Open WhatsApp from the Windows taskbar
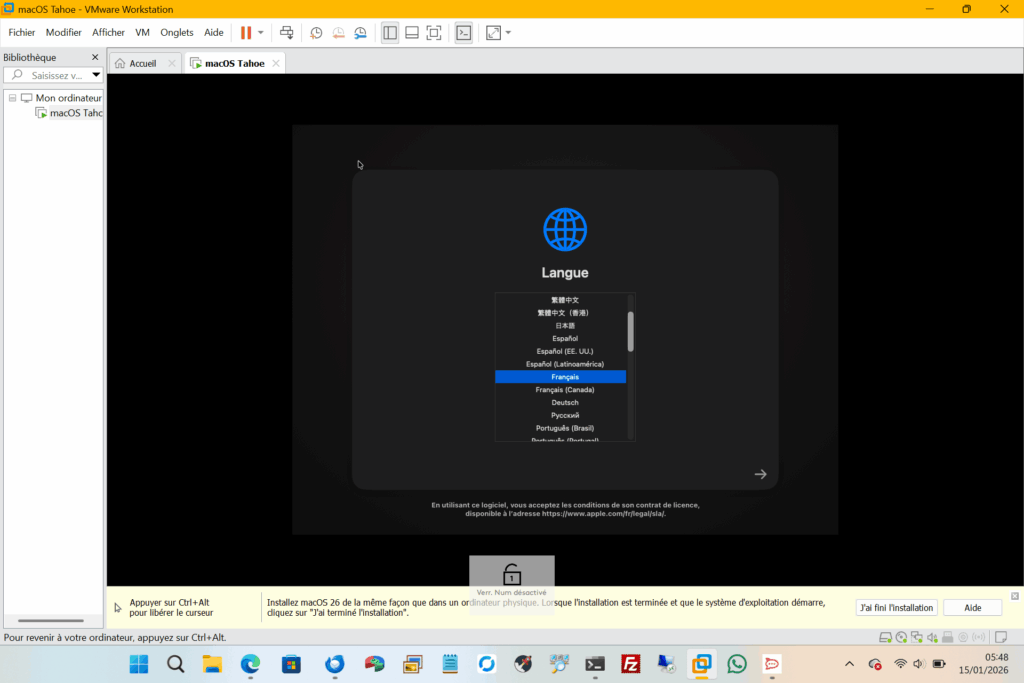This screenshot has height=683, width=1024. coord(737,664)
